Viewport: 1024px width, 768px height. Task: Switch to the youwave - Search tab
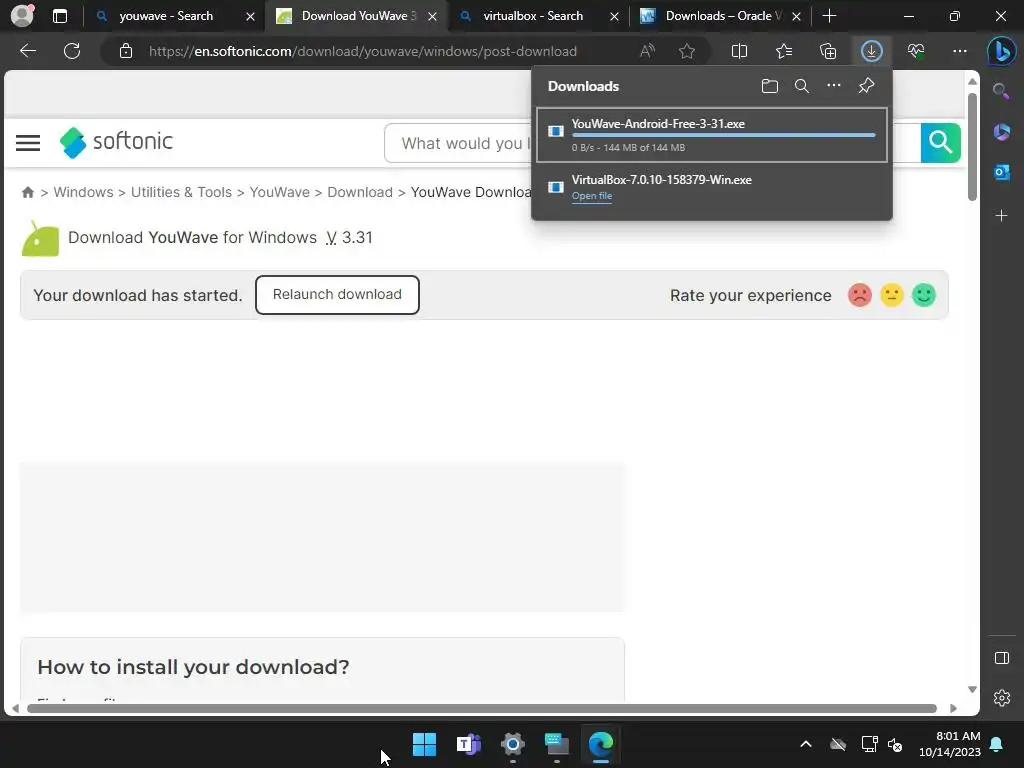(166, 16)
